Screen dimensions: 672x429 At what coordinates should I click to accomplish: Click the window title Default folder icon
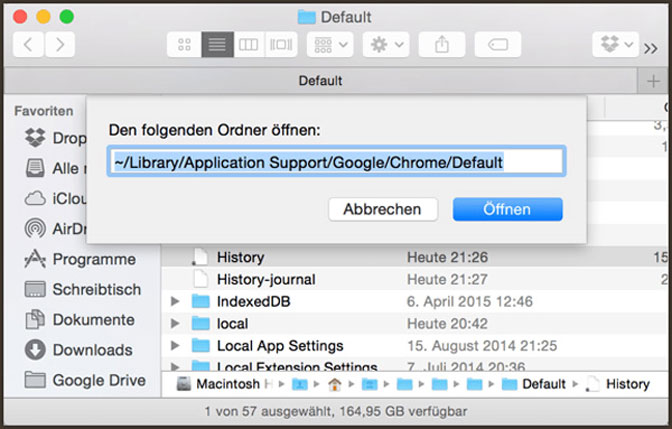[x=307, y=17]
